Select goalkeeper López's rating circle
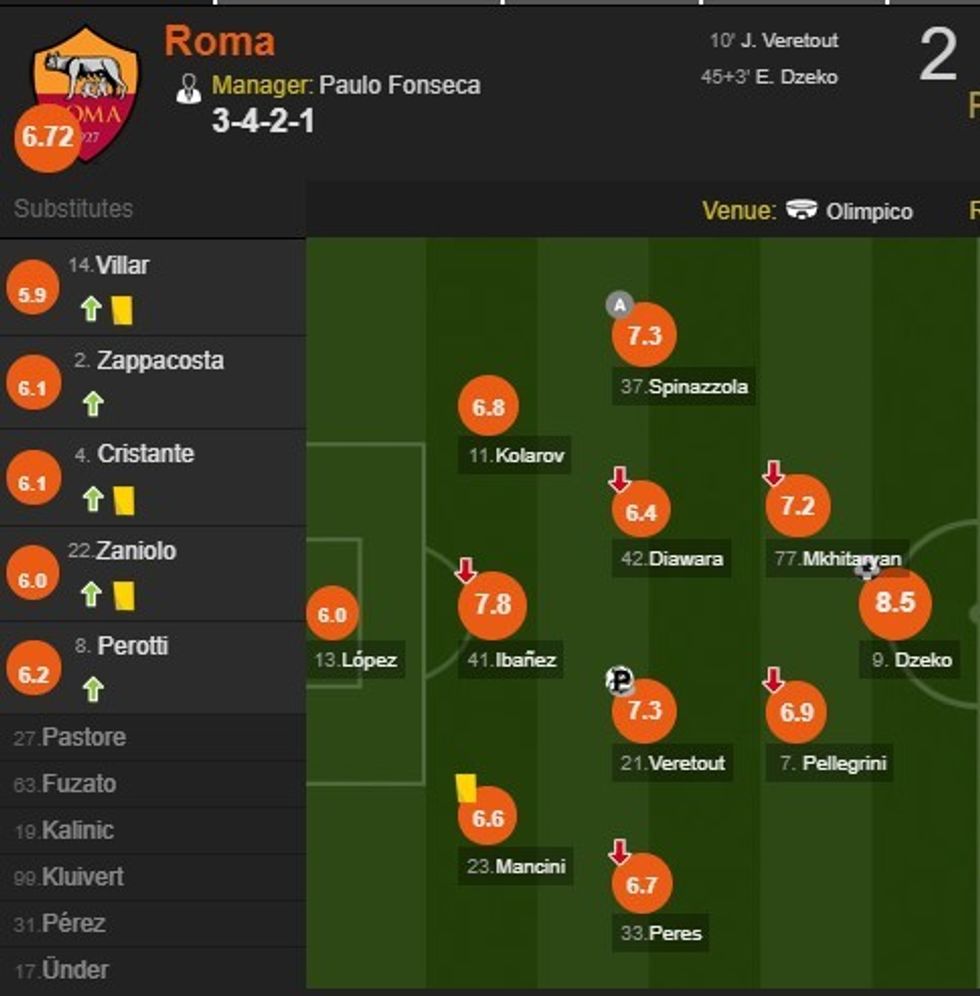The height and width of the screenshot is (996, 980). 332,615
